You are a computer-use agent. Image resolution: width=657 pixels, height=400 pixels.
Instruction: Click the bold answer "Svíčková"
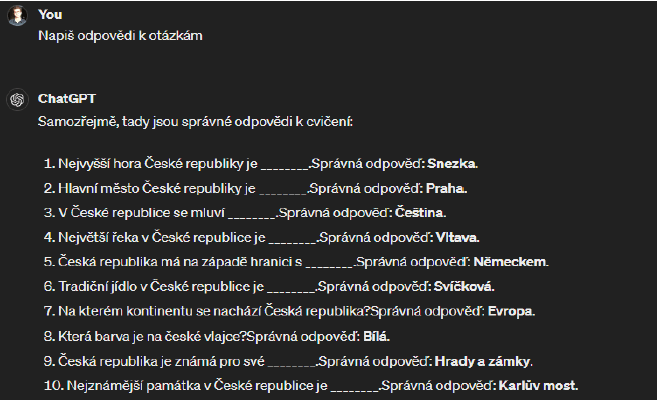463,286
